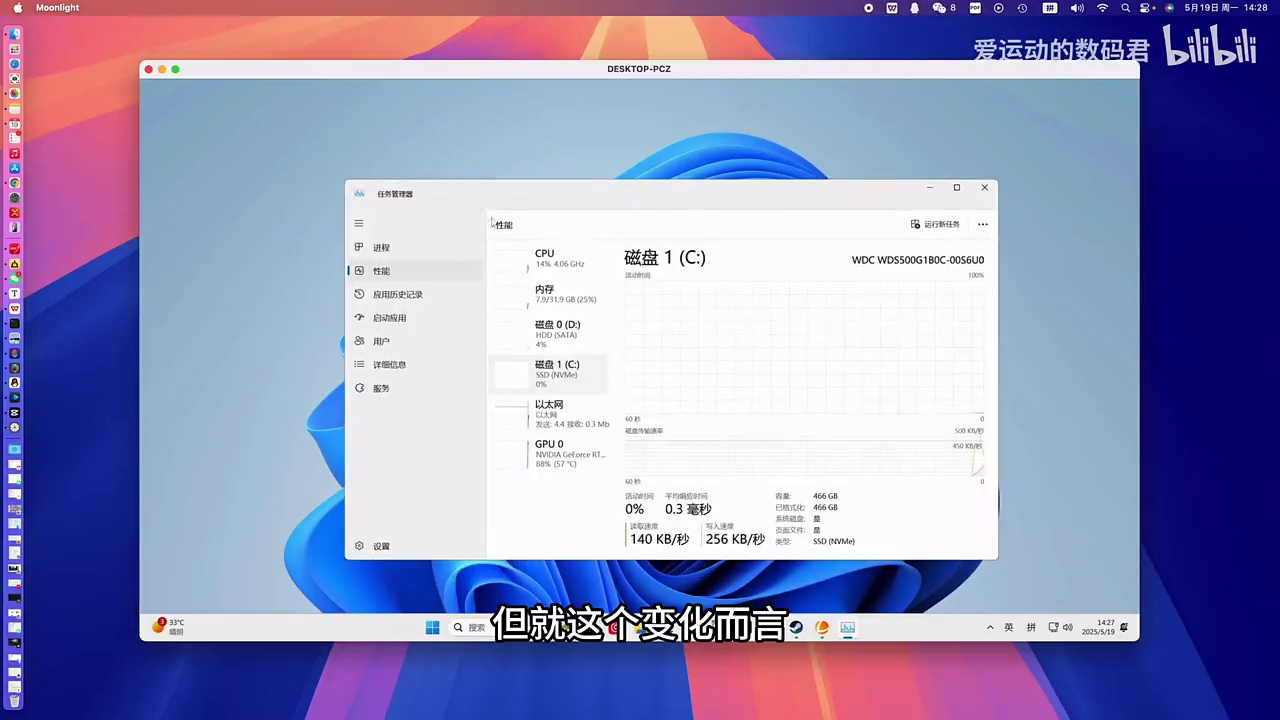Open the WPS menu bar icon
Viewport: 1280px width, 720px height.
point(891,8)
